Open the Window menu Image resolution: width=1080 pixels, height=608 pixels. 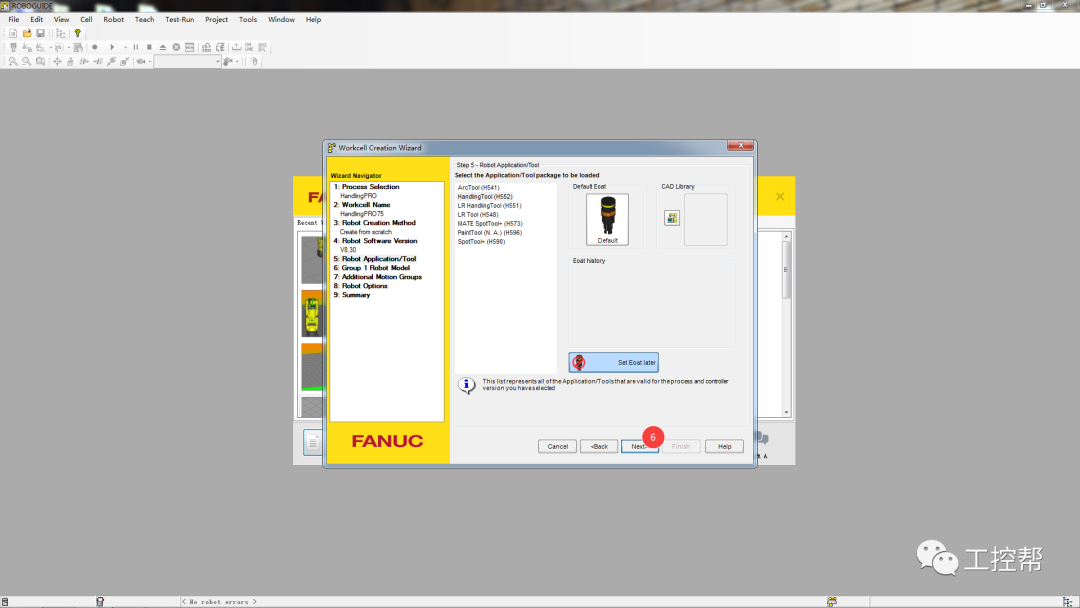(281, 19)
